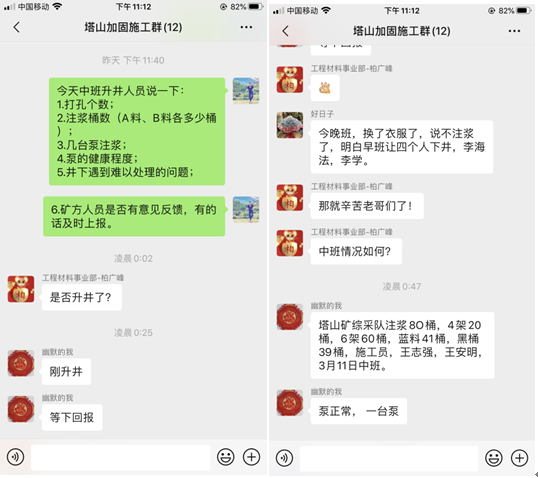
Task: Open the emoji picker in right chat
Action: coord(494,458)
